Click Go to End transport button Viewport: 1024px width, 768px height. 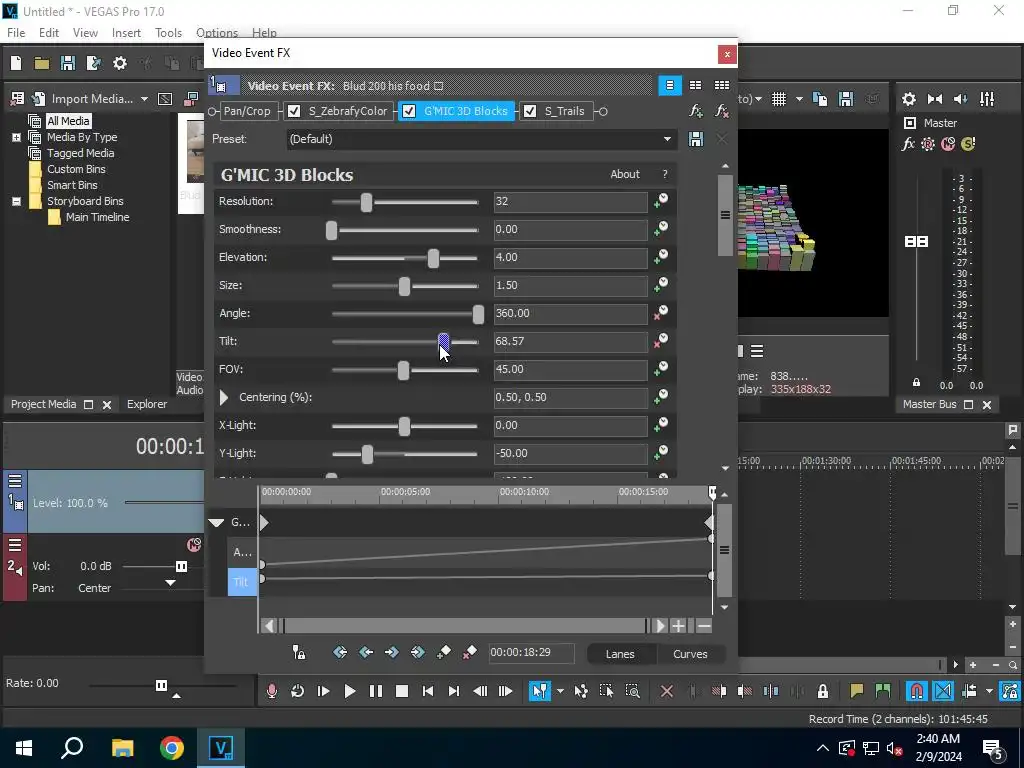(454, 691)
